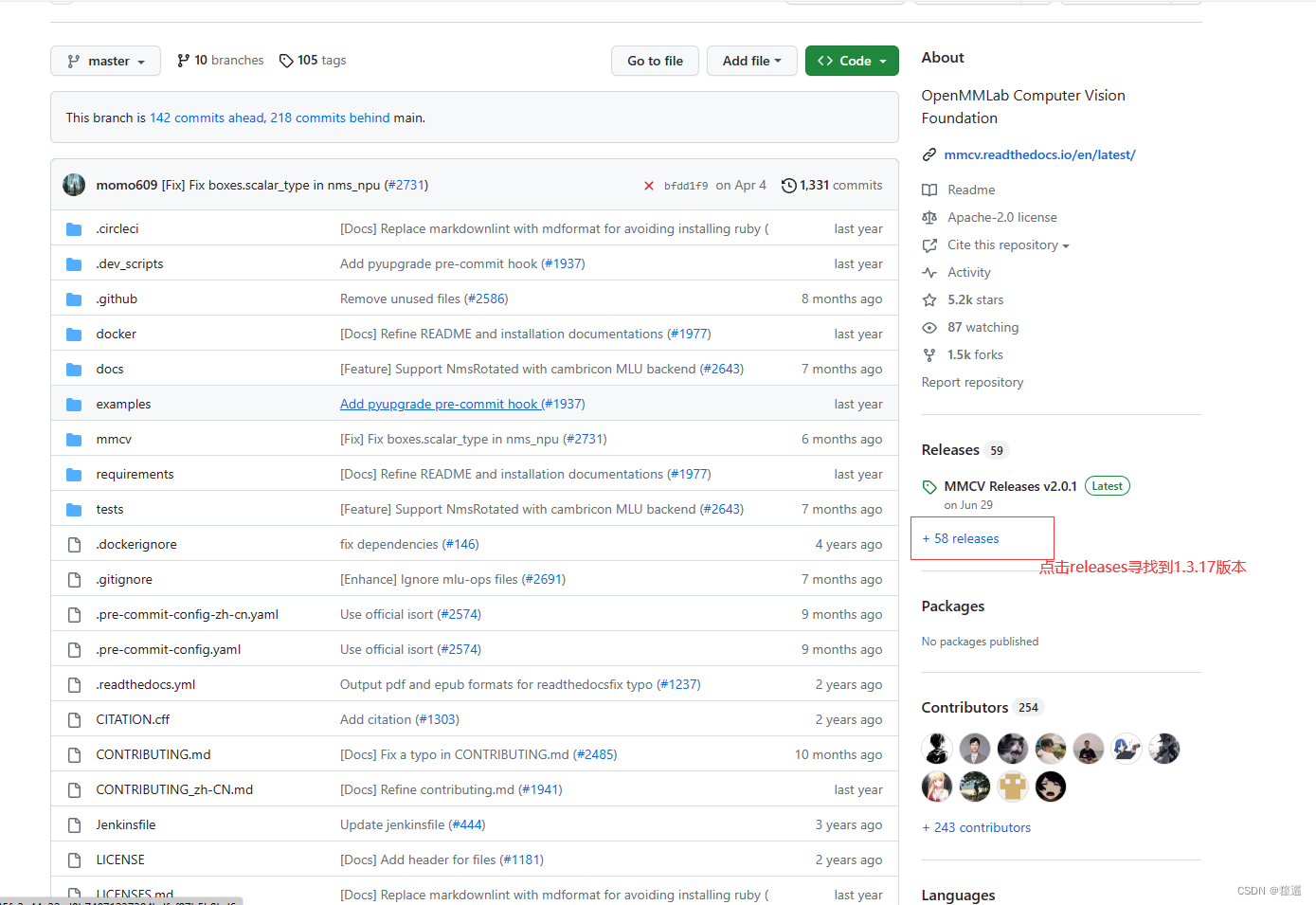Open mmcv.readthedocs.io documentation link
The height and width of the screenshot is (905, 1316).
point(1039,154)
